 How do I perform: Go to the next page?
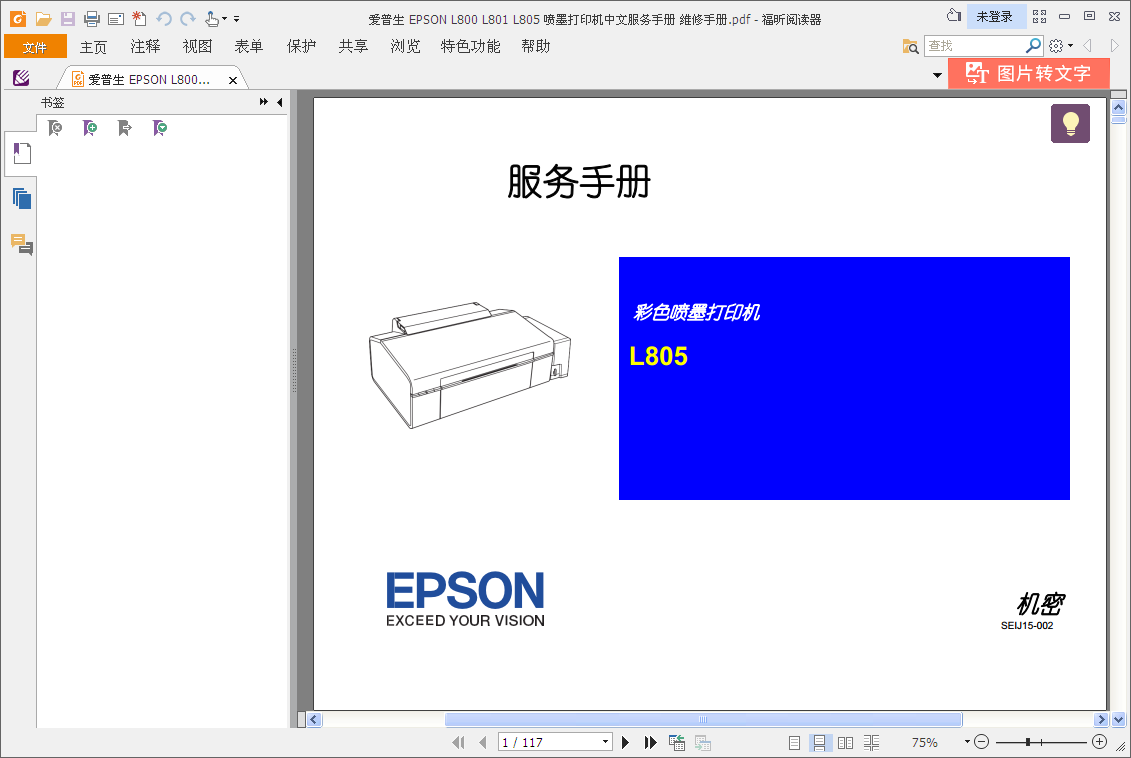625,742
